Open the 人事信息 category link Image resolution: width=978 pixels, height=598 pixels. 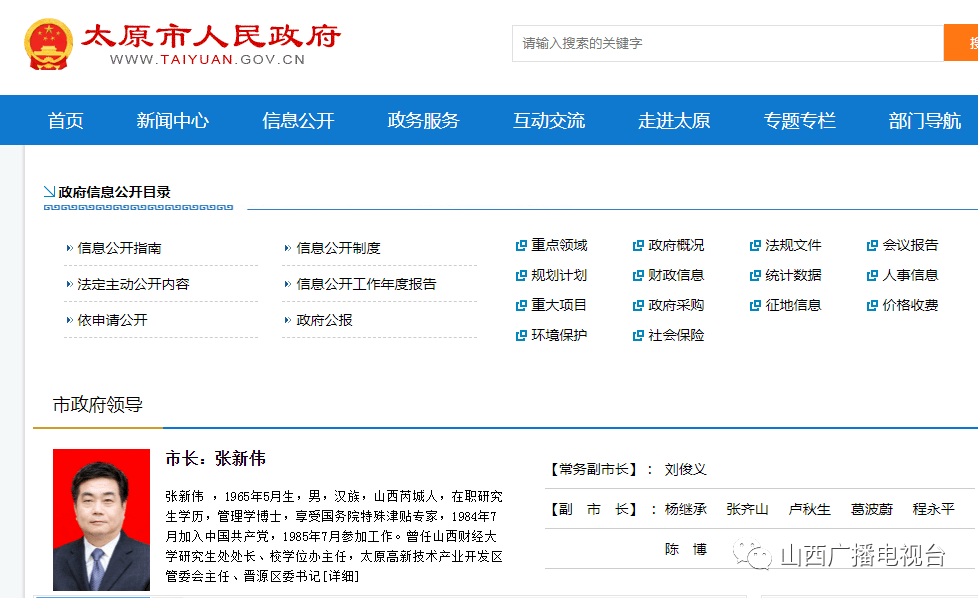911,275
